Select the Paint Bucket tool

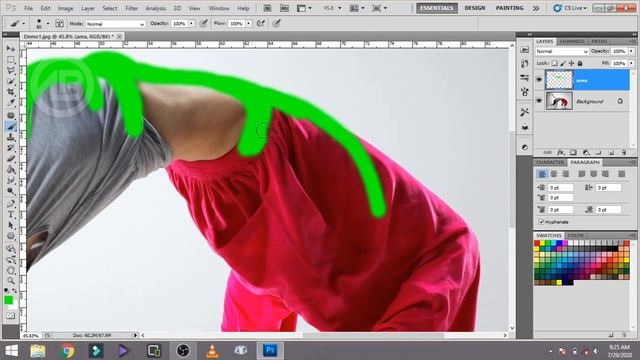[x=11, y=169]
